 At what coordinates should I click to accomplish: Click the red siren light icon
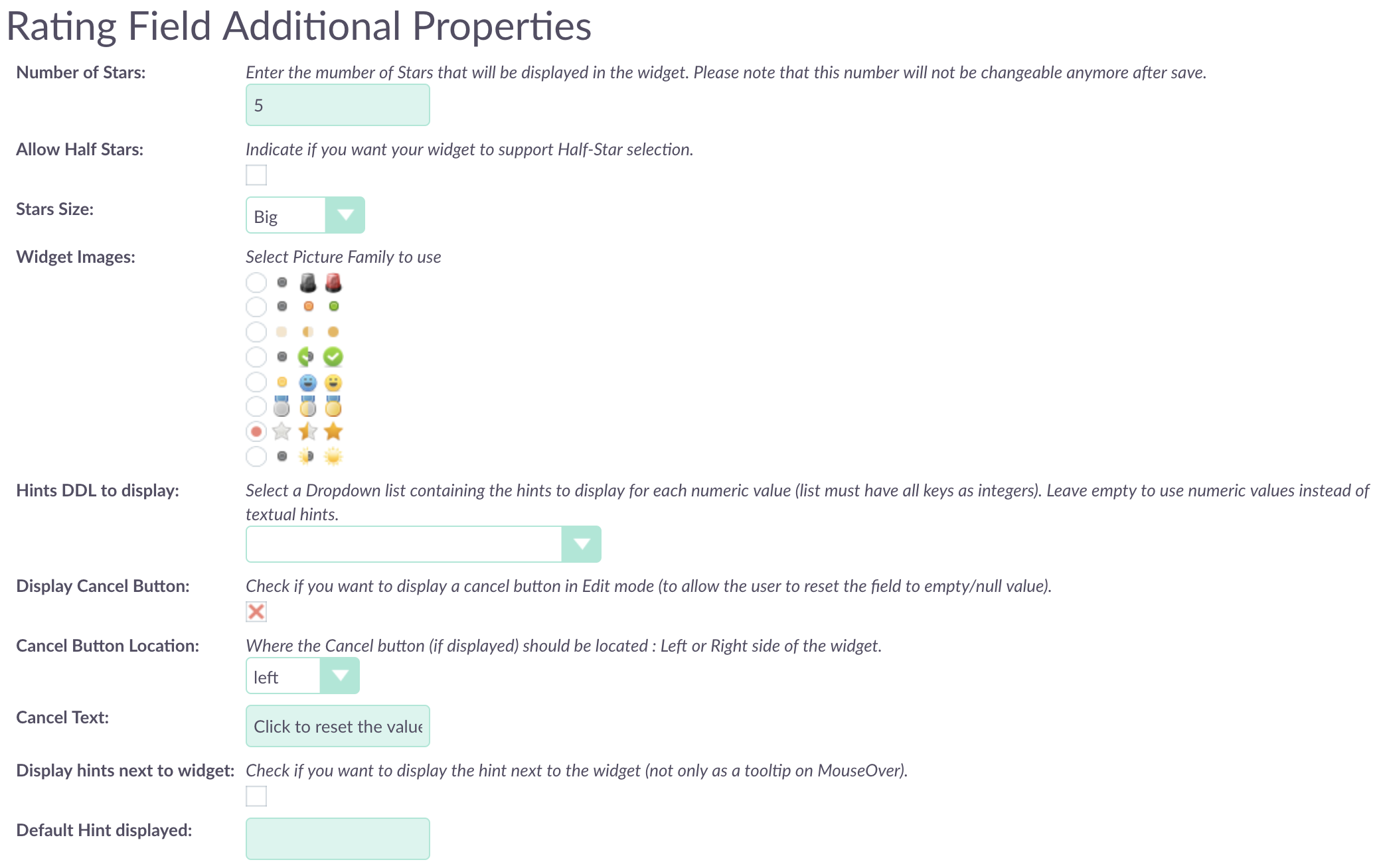click(x=333, y=283)
